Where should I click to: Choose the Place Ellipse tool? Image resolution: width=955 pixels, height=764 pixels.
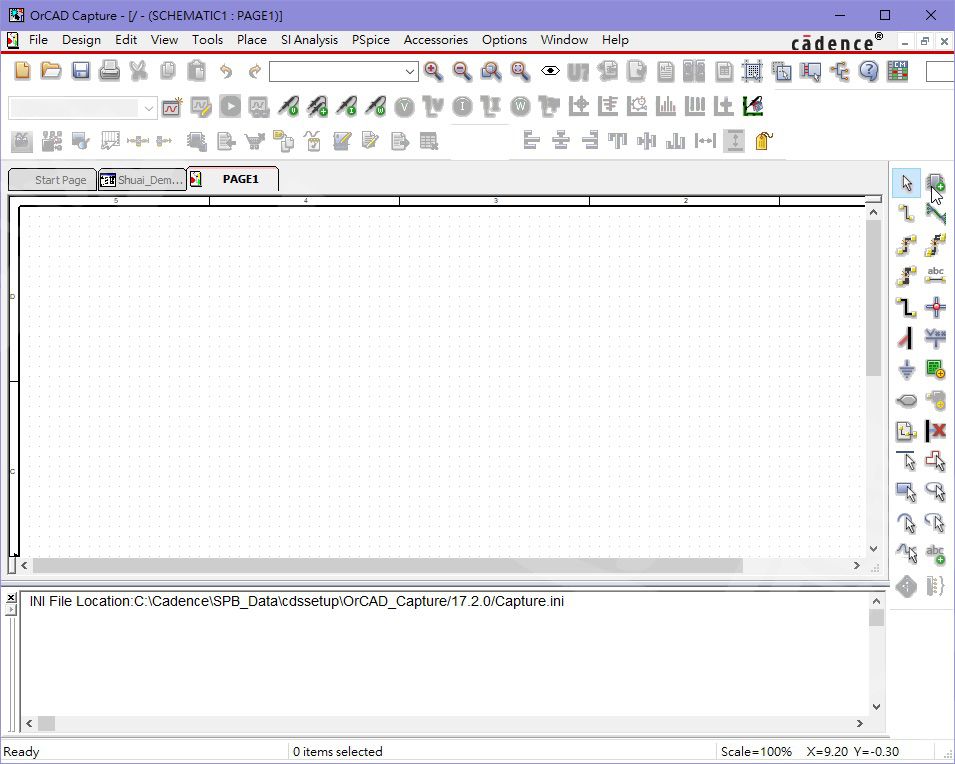tap(936, 492)
